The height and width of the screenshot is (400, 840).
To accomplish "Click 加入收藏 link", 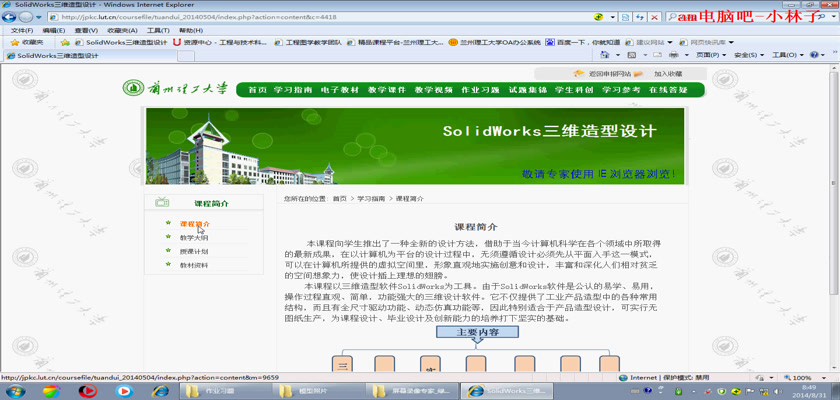I will [668, 74].
